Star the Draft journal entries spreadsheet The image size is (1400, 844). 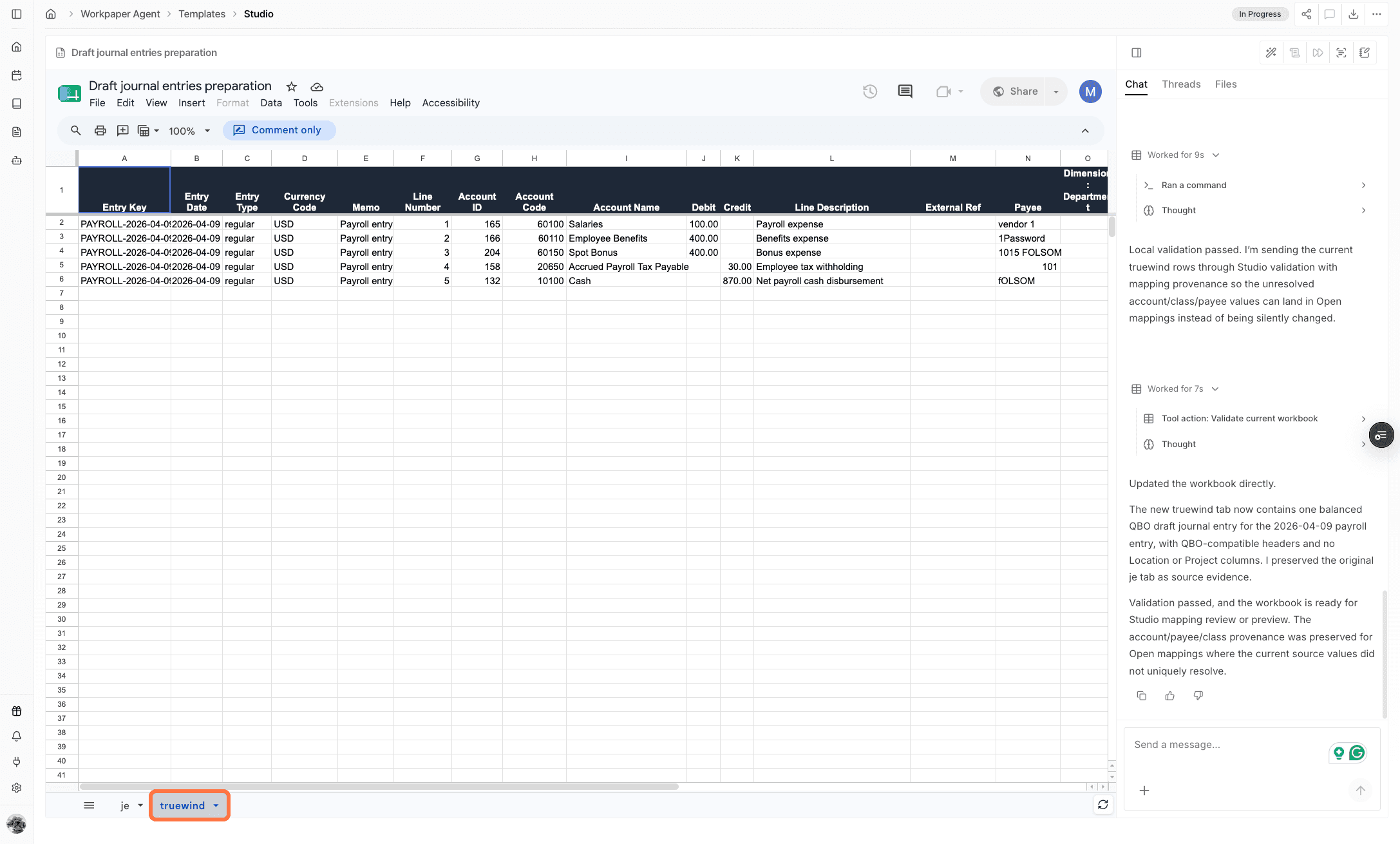click(292, 86)
